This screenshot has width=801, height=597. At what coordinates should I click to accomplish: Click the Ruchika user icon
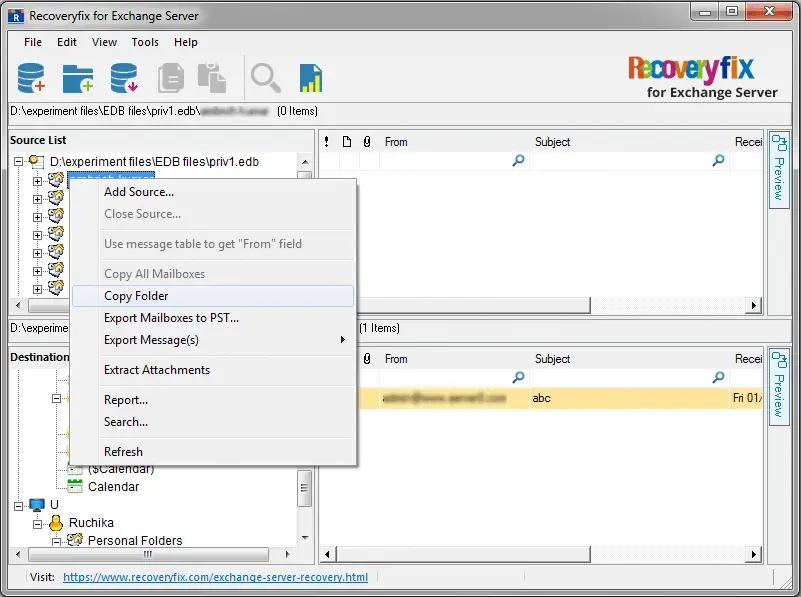[x=56, y=522]
